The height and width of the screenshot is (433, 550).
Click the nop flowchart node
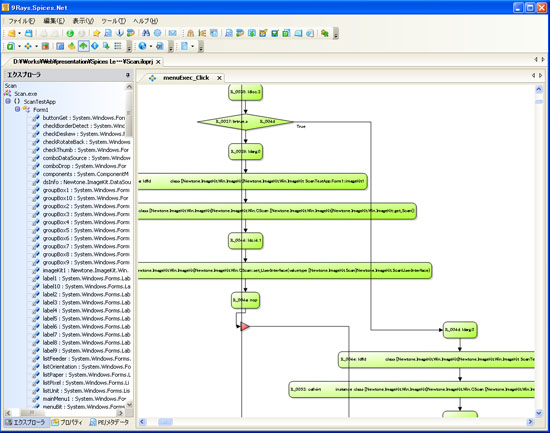pos(245,300)
